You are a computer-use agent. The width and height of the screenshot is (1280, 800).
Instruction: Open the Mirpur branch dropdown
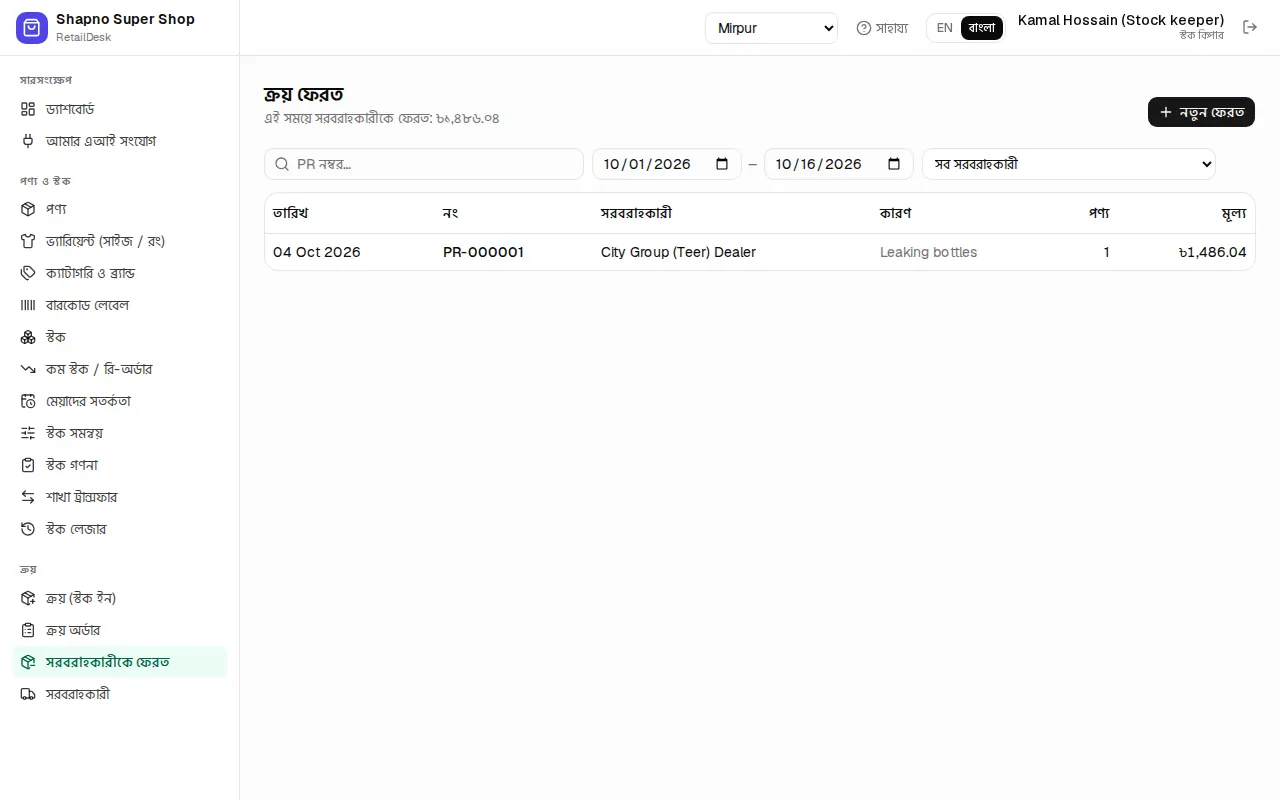[x=771, y=28]
